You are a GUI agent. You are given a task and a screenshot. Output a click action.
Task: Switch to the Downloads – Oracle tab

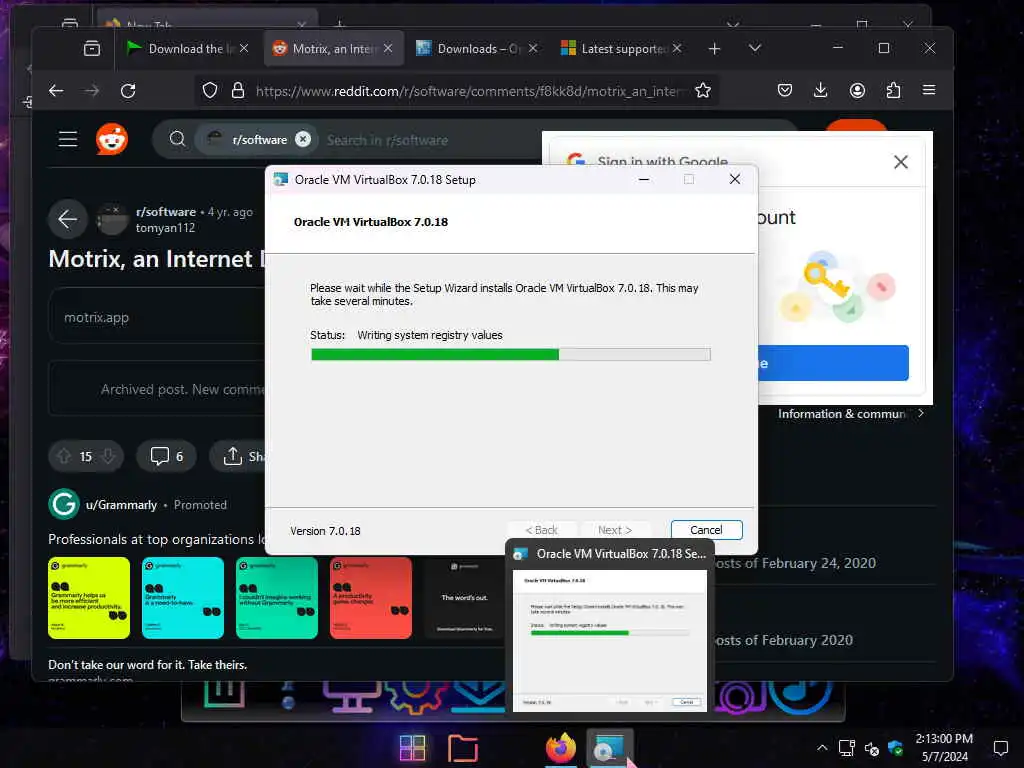coord(477,48)
